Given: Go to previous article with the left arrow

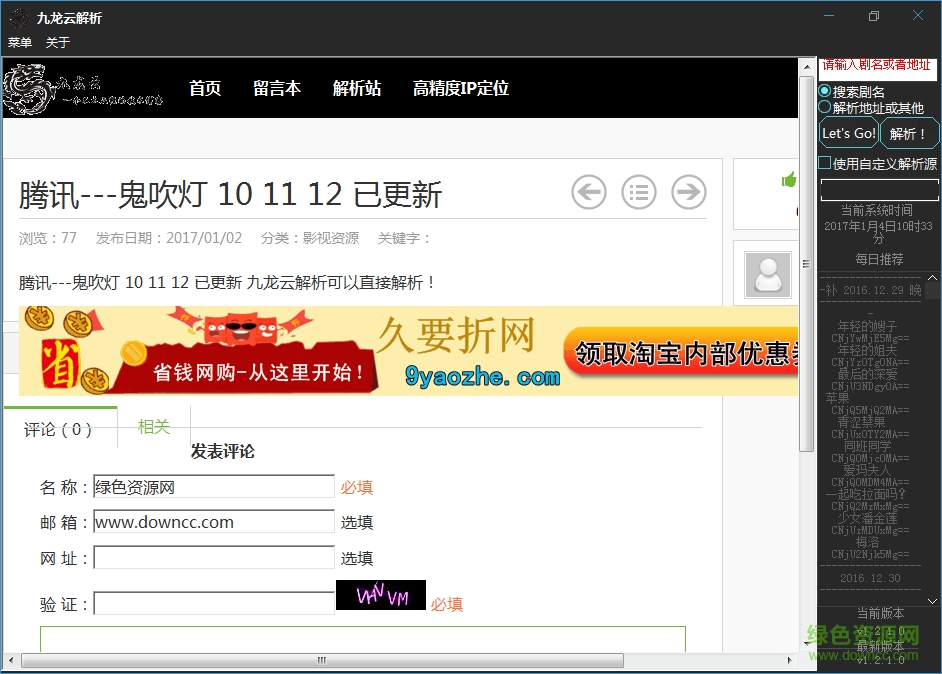Looking at the screenshot, I should (x=589, y=192).
